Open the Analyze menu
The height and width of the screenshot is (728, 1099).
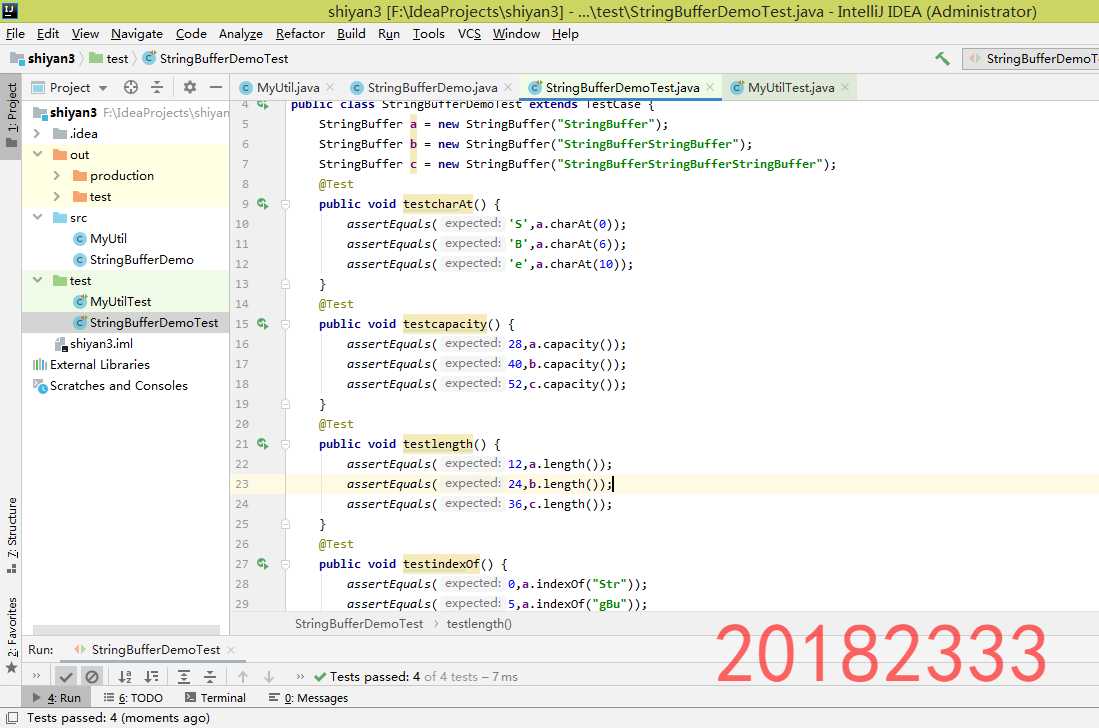pyautogui.click(x=240, y=34)
